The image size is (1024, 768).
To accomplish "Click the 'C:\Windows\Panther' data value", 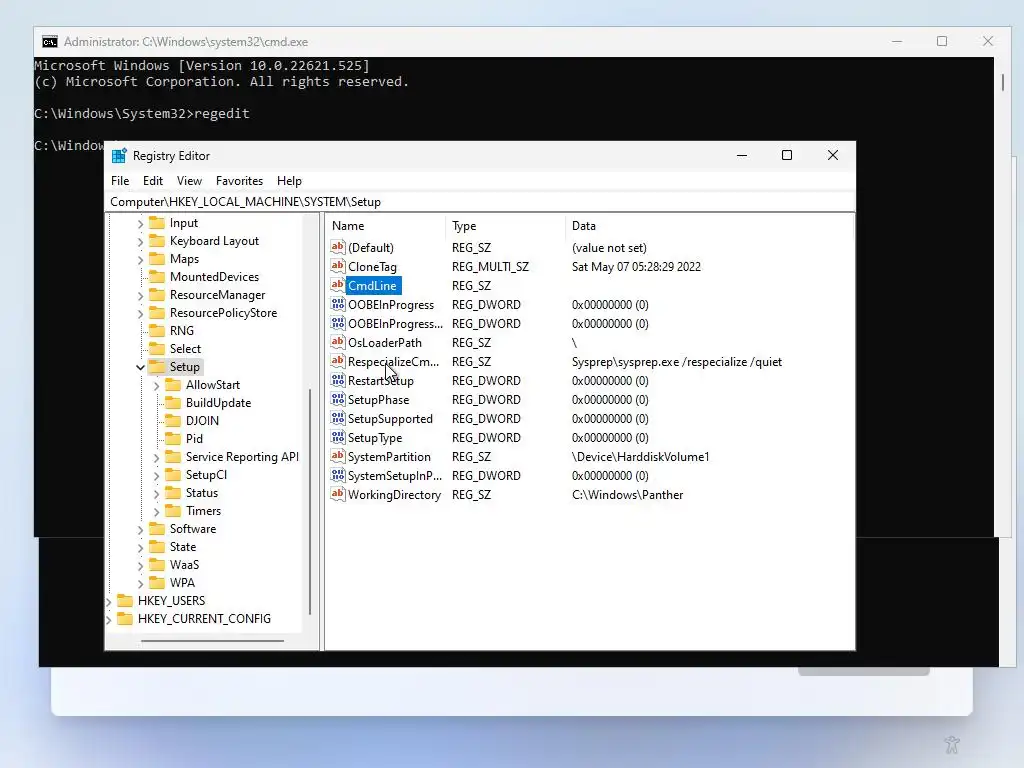I will pyautogui.click(x=628, y=495).
